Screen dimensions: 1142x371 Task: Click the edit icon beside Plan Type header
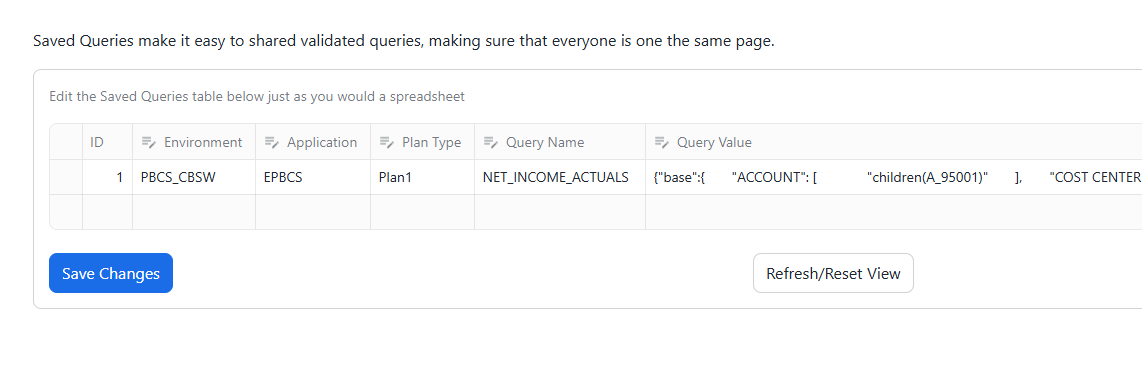coord(386,142)
